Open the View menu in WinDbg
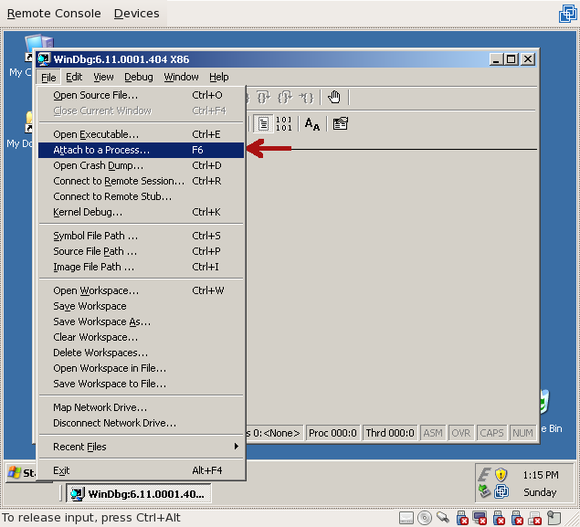The width and height of the screenshot is (580, 527). pos(103,77)
